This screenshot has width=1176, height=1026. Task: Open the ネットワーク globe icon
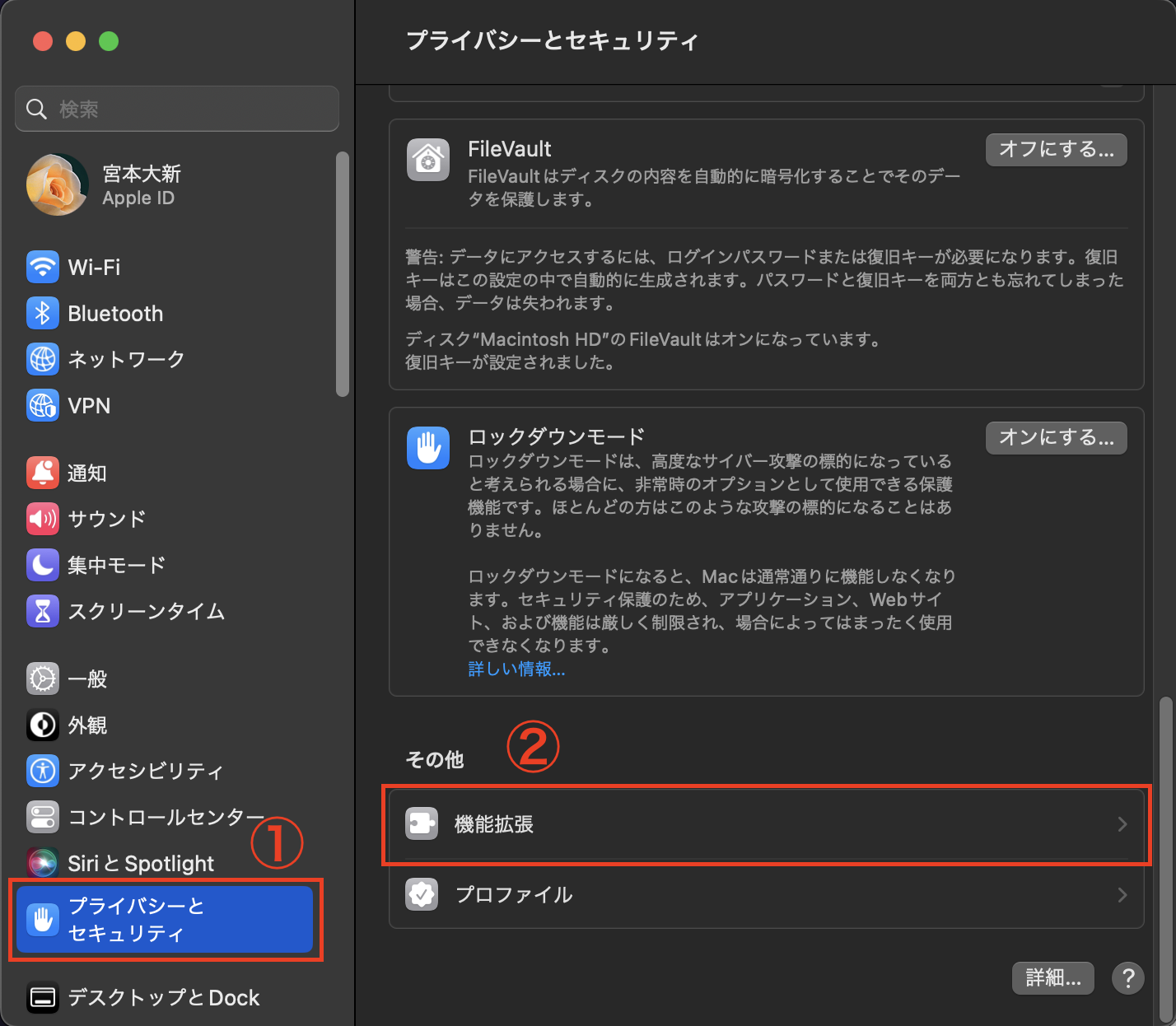point(42,359)
